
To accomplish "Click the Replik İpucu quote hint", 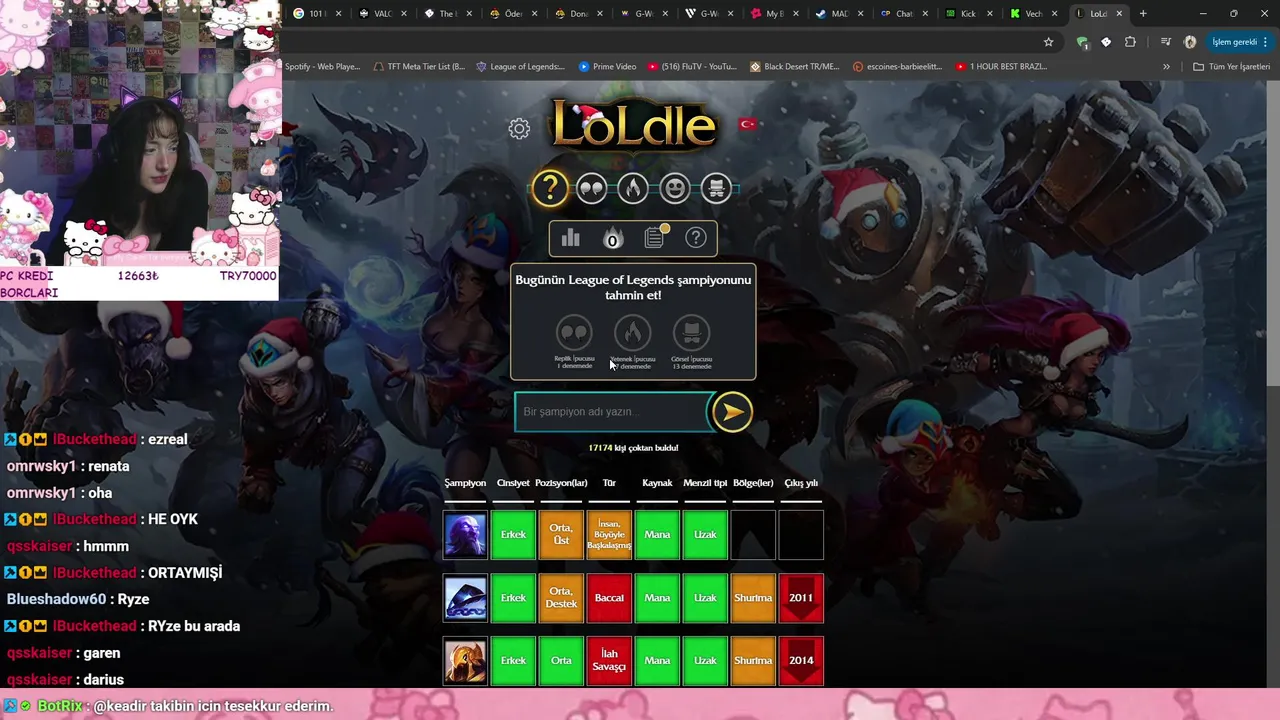I will (x=574, y=341).
